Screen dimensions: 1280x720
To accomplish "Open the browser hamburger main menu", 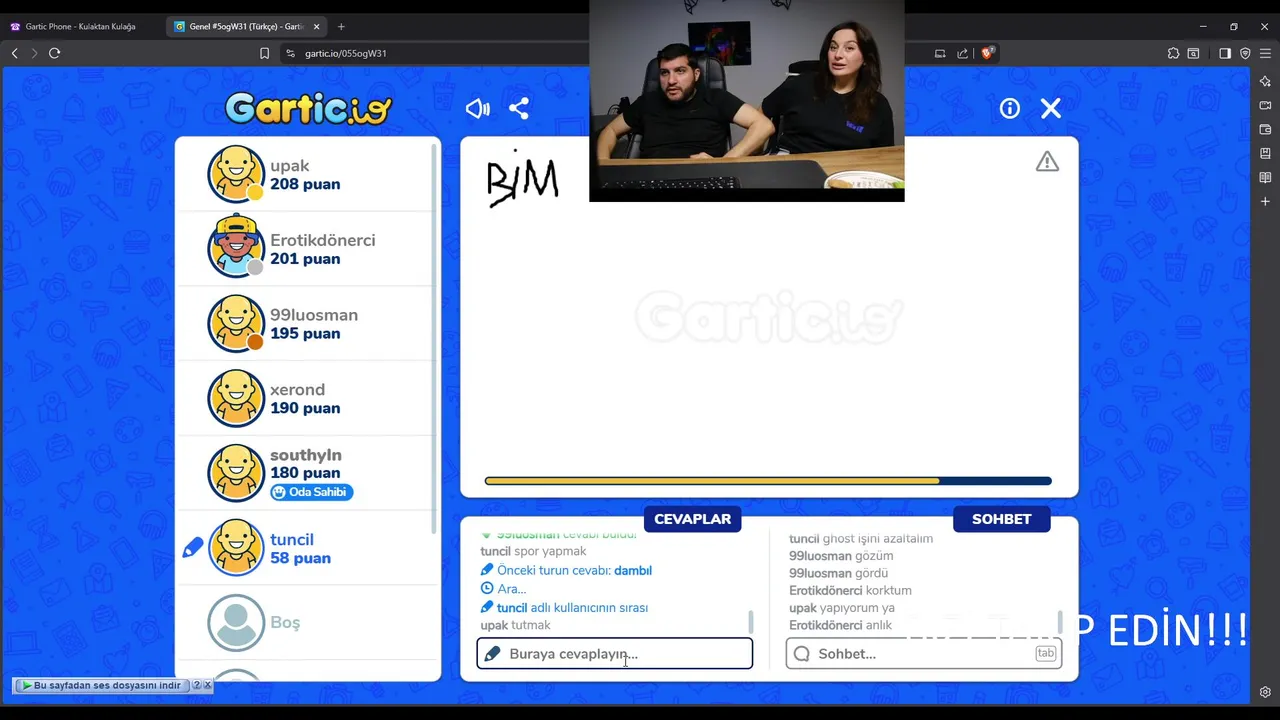I will [1266, 53].
